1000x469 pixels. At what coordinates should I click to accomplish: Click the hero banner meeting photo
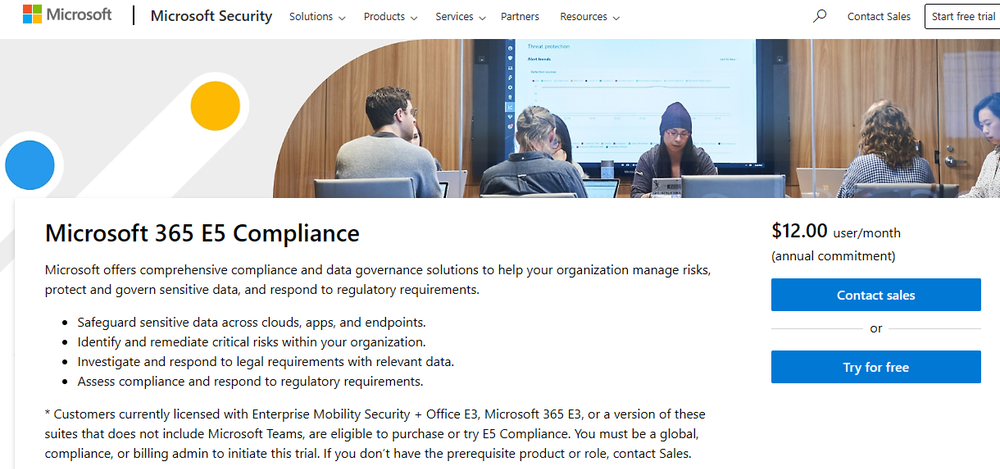point(636,118)
